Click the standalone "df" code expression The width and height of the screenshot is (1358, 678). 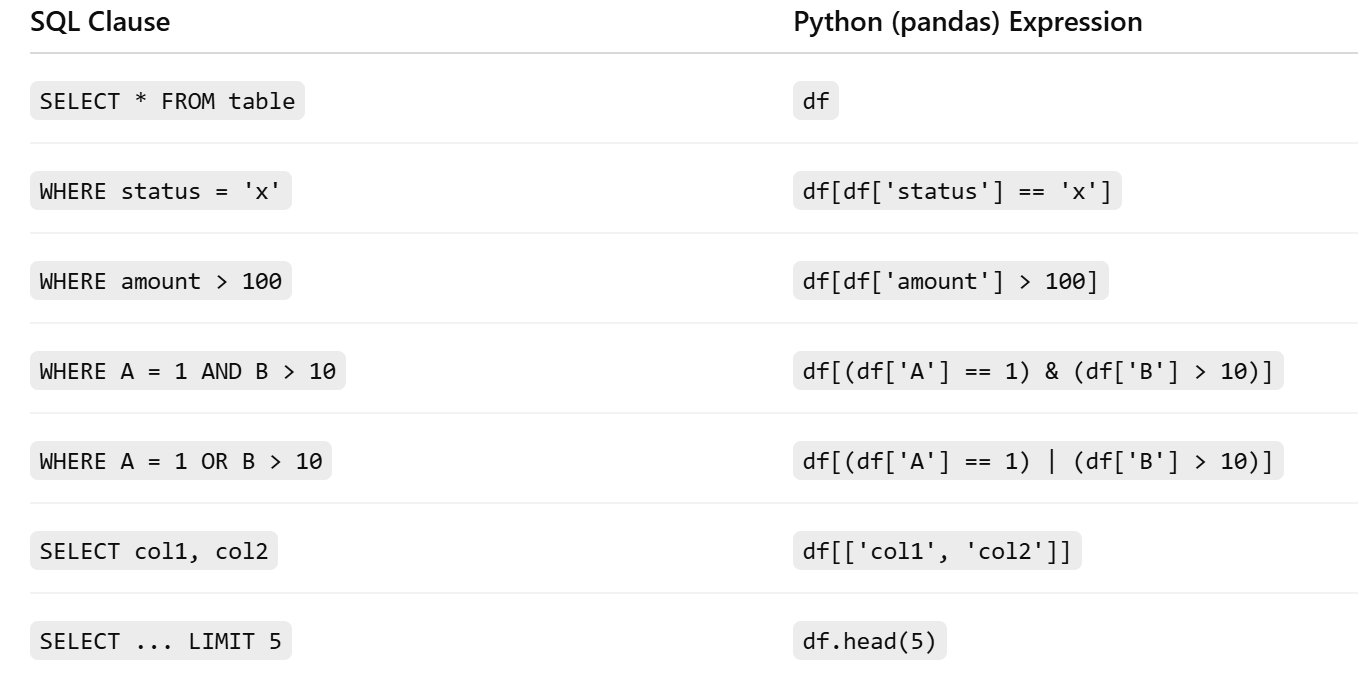(x=815, y=101)
